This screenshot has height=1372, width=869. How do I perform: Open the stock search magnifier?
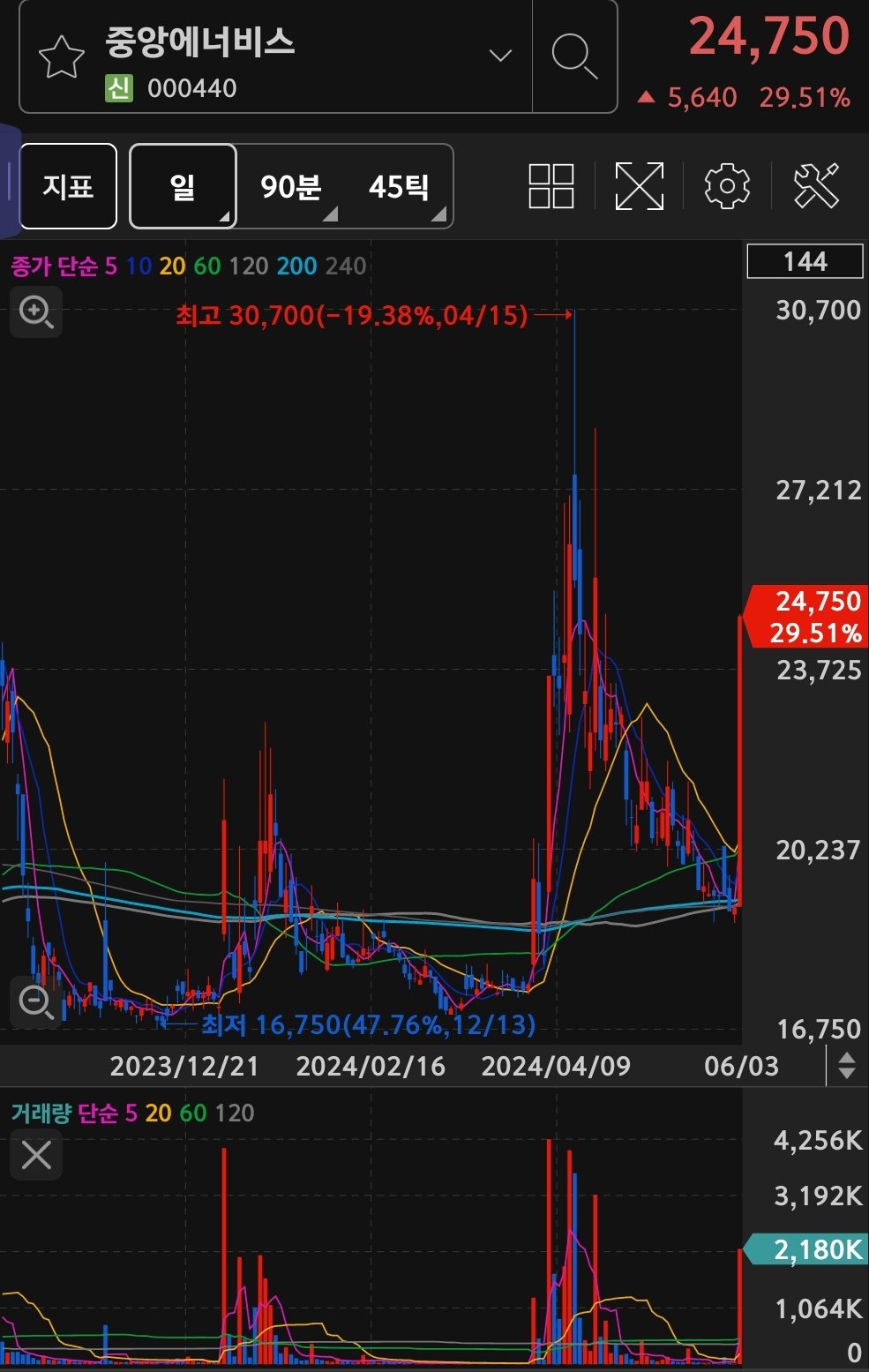click(x=574, y=56)
